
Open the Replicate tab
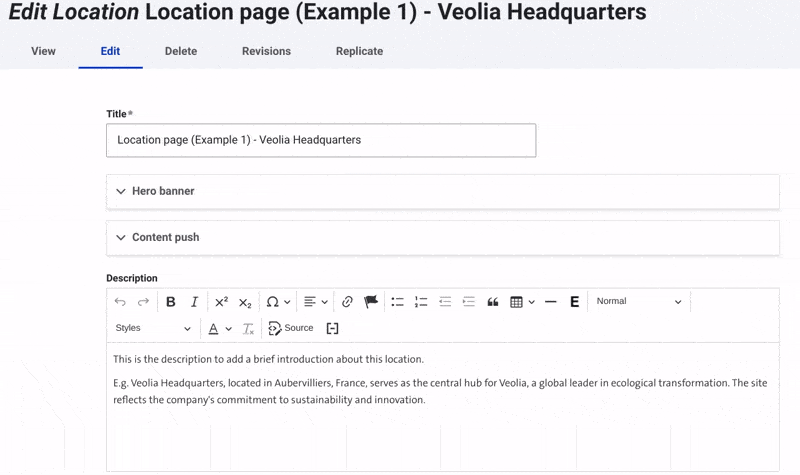coord(359,51)
